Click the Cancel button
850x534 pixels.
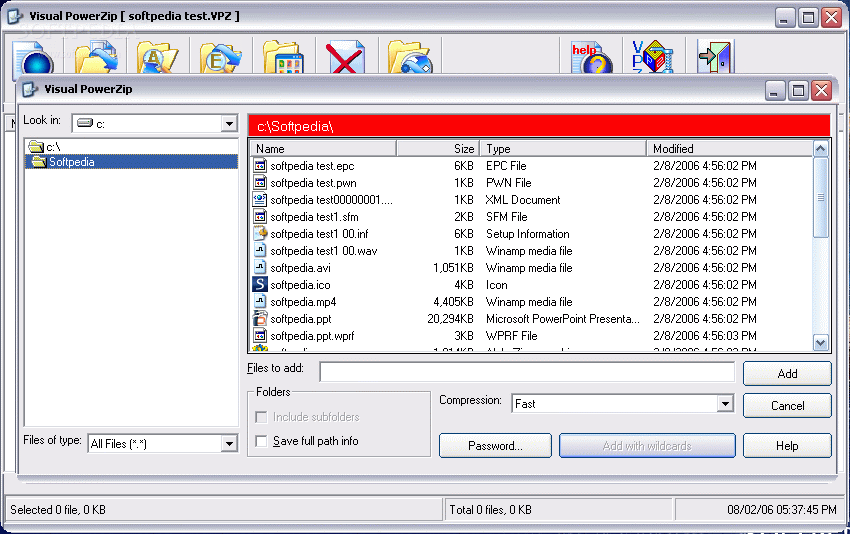[787, 406]
